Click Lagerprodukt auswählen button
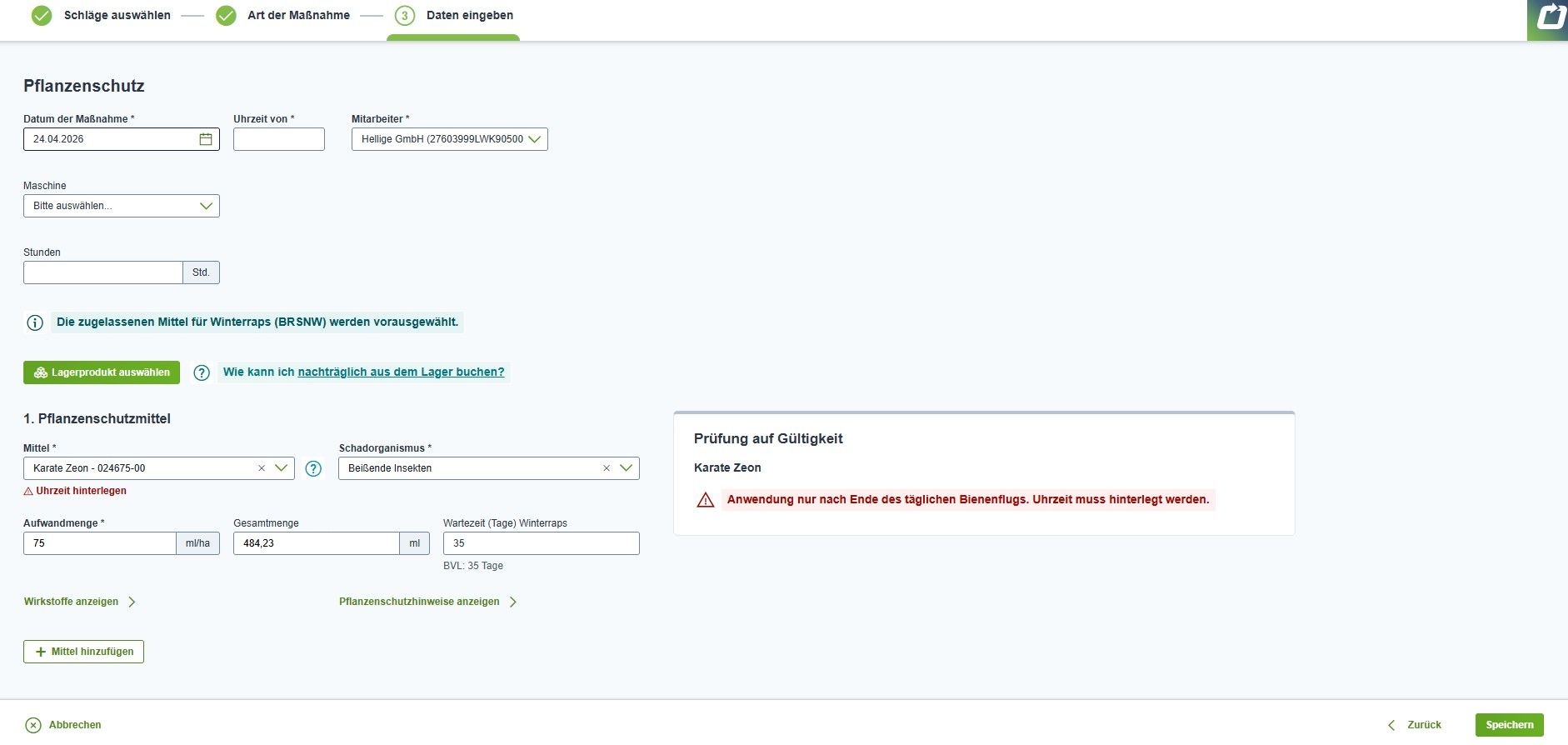Screen dimensions: 1568x745 102,372
